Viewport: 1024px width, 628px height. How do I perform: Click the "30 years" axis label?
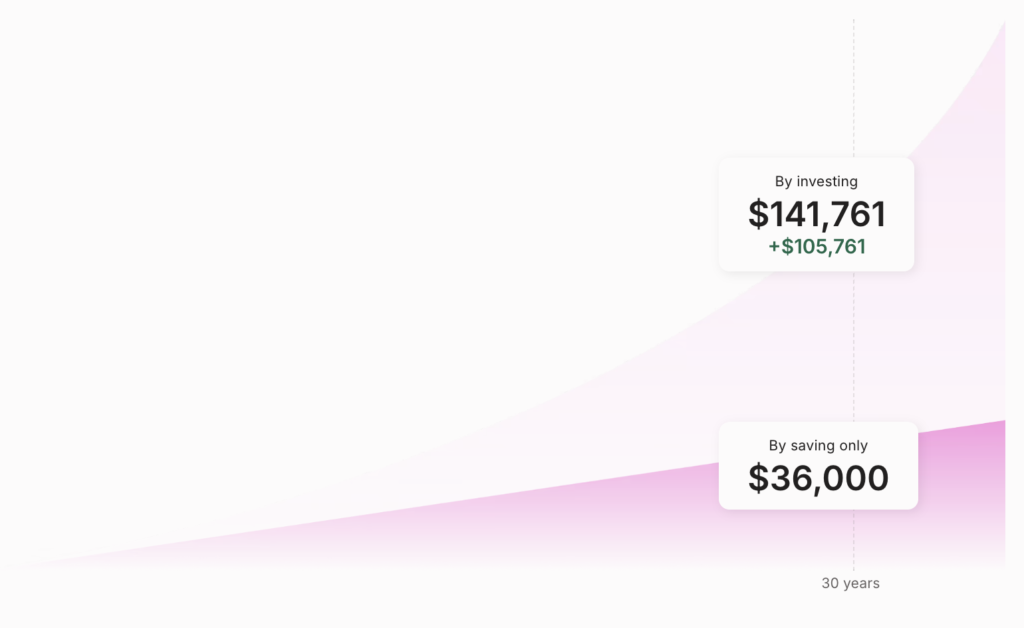[x=850, y=583]
